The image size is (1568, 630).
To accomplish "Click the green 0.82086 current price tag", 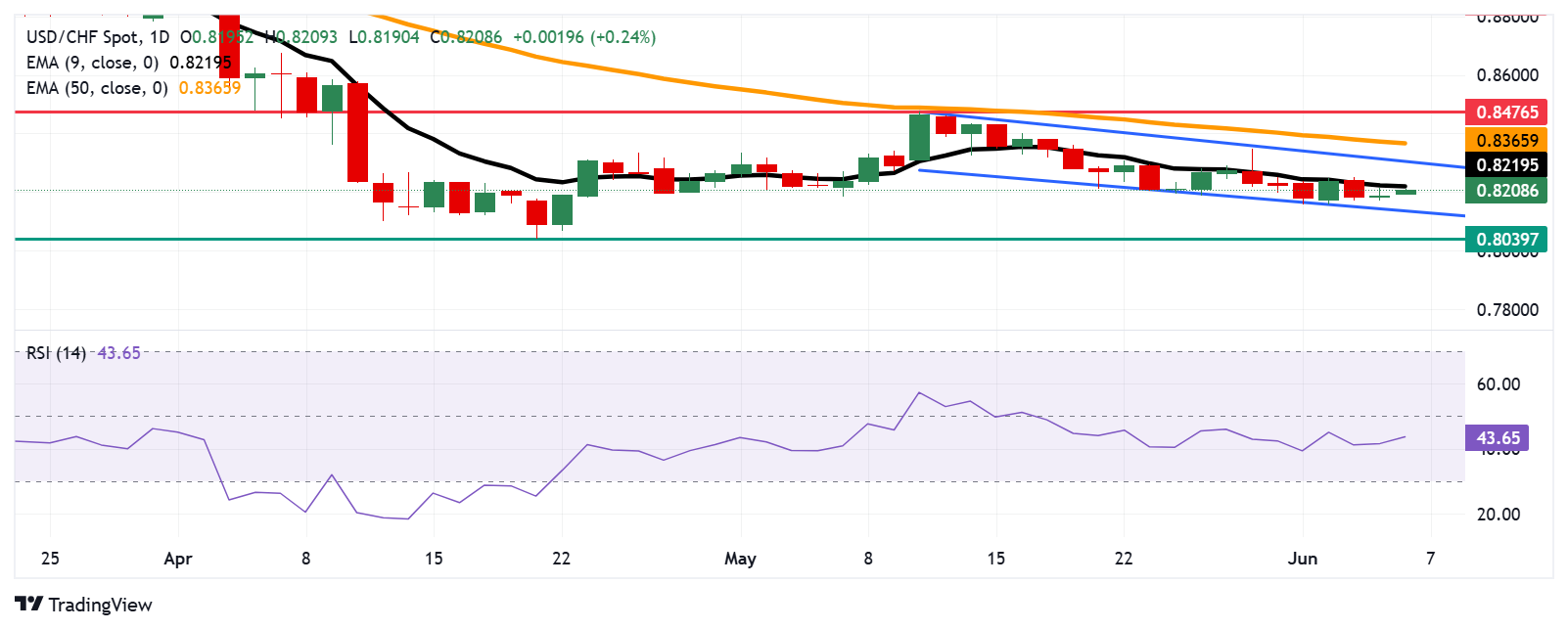I will click(x=1506, y=191).
